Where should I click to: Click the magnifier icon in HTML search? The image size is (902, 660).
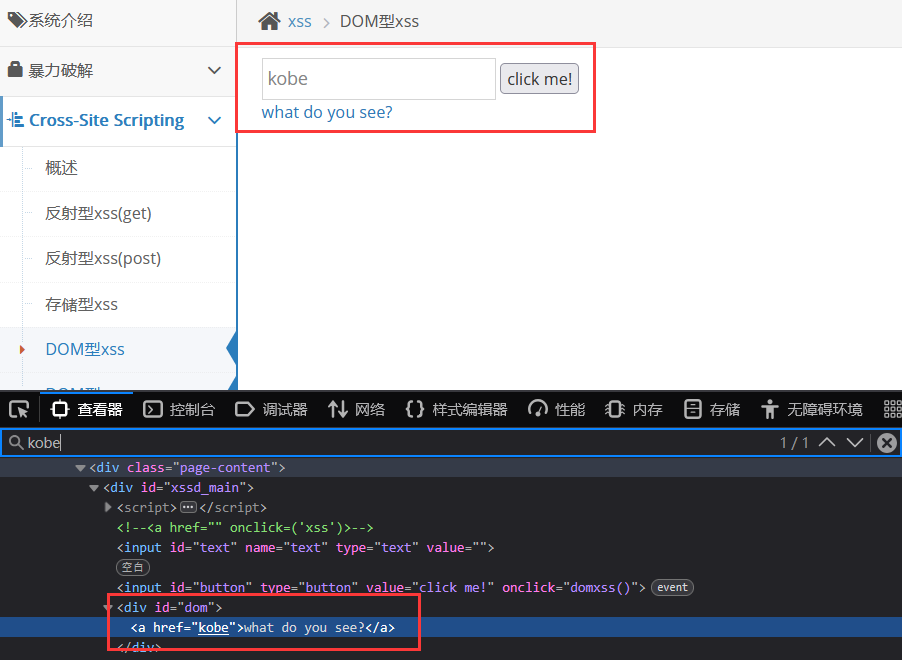pos(16,442)
